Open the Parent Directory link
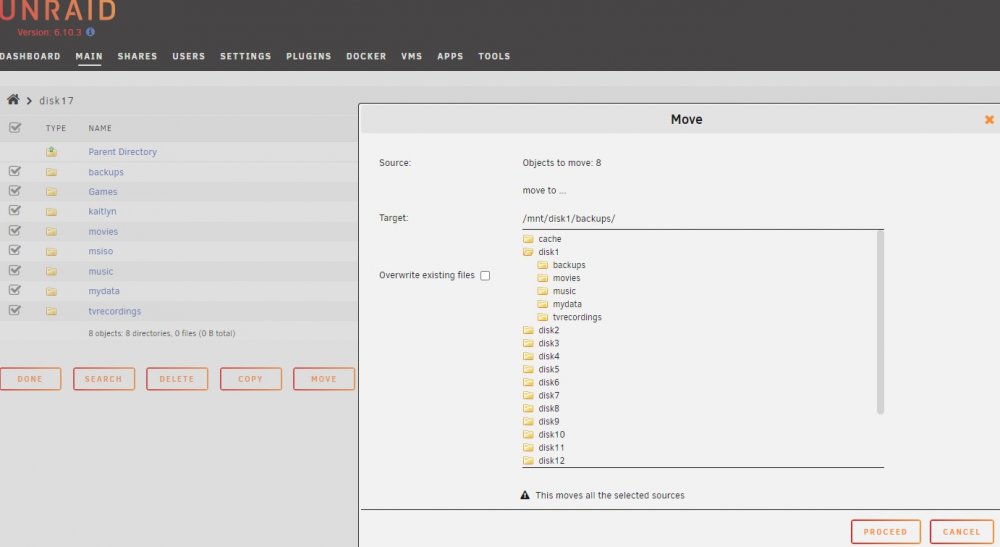Image resolution: width=1000 pixels, height=547 pixels. [122, 152]
